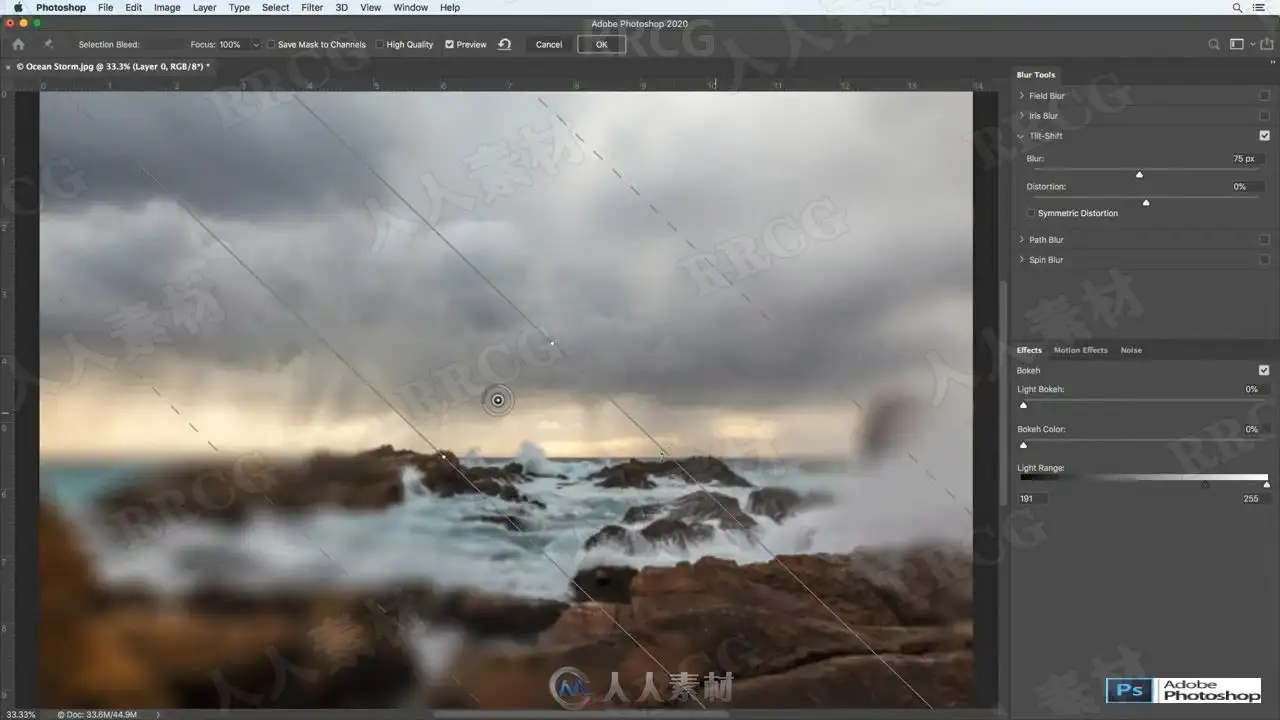Open the Focus percentage dropdown
The height and width of the screenshot is (720, 1280).
(256, 45)
